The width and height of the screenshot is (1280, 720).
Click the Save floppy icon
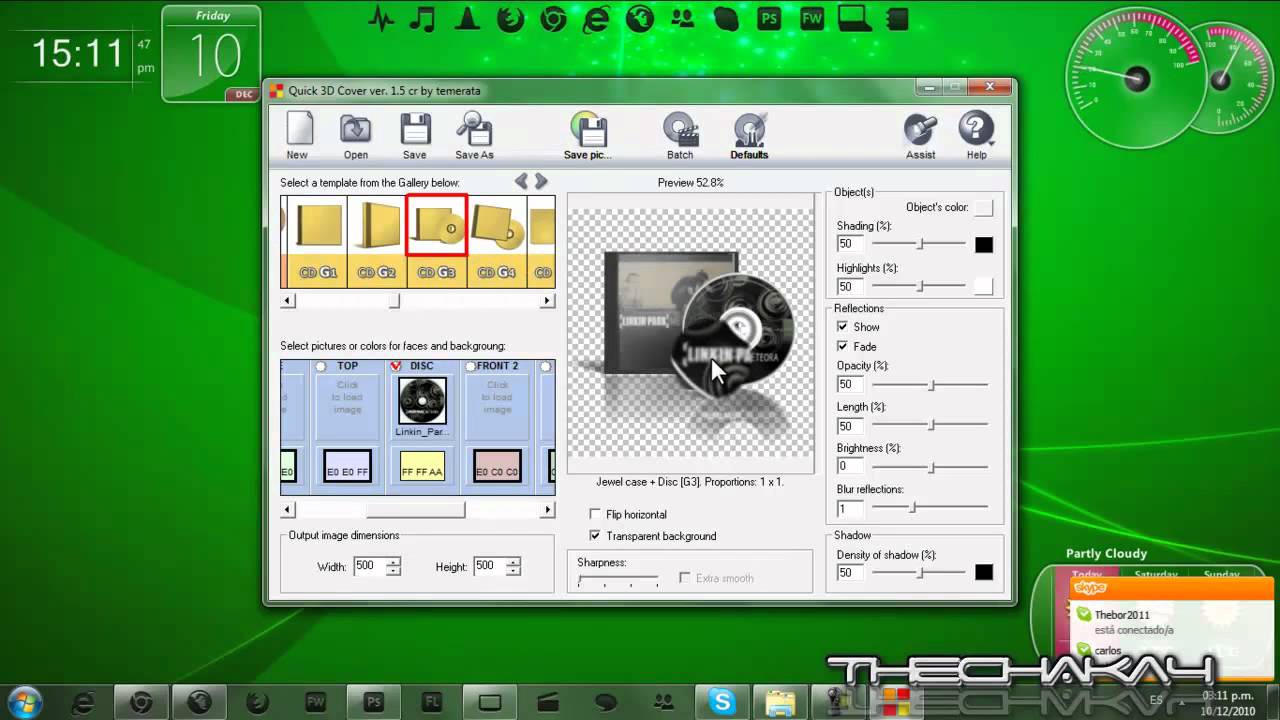415,129
